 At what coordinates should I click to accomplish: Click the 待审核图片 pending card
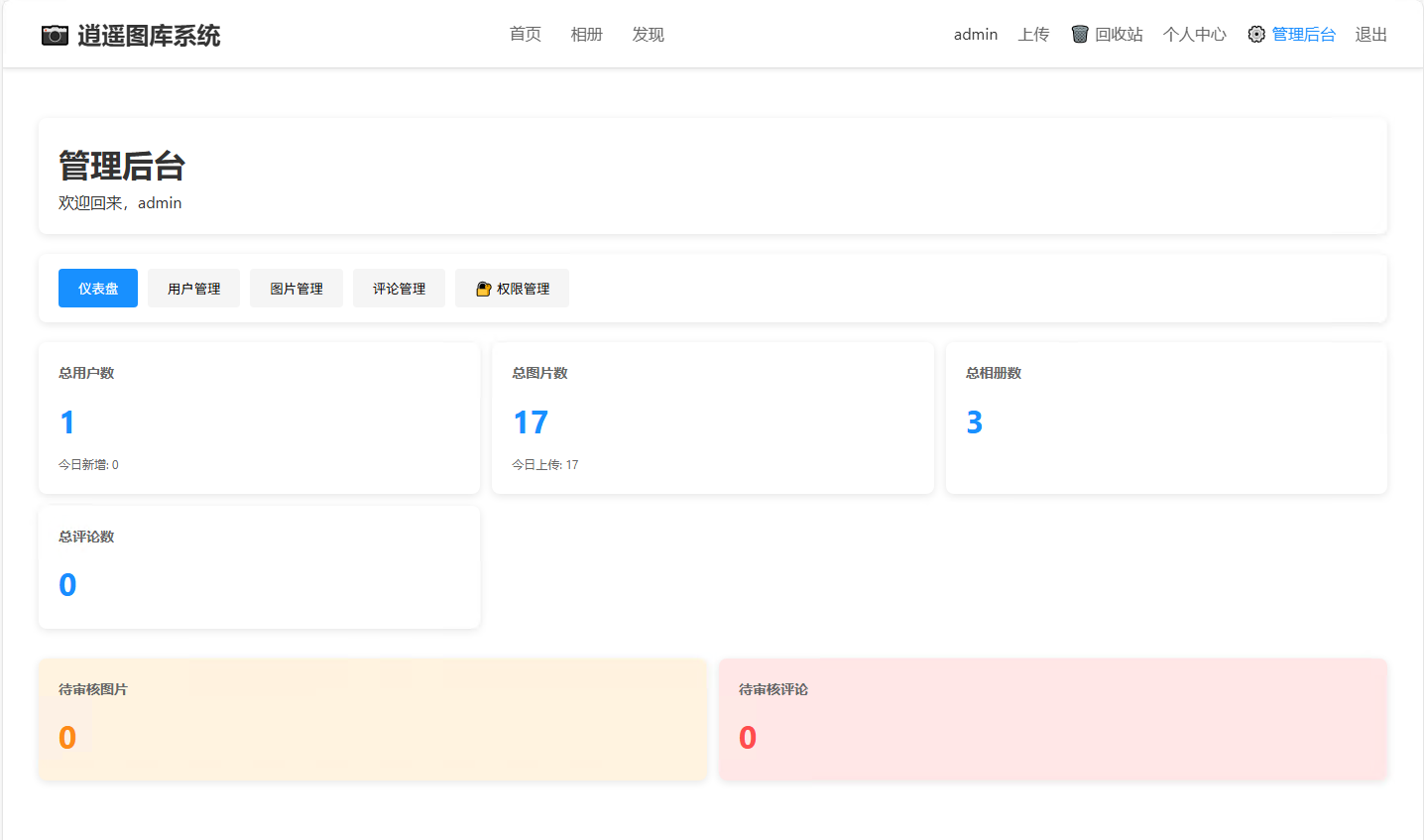click(372, 719)
